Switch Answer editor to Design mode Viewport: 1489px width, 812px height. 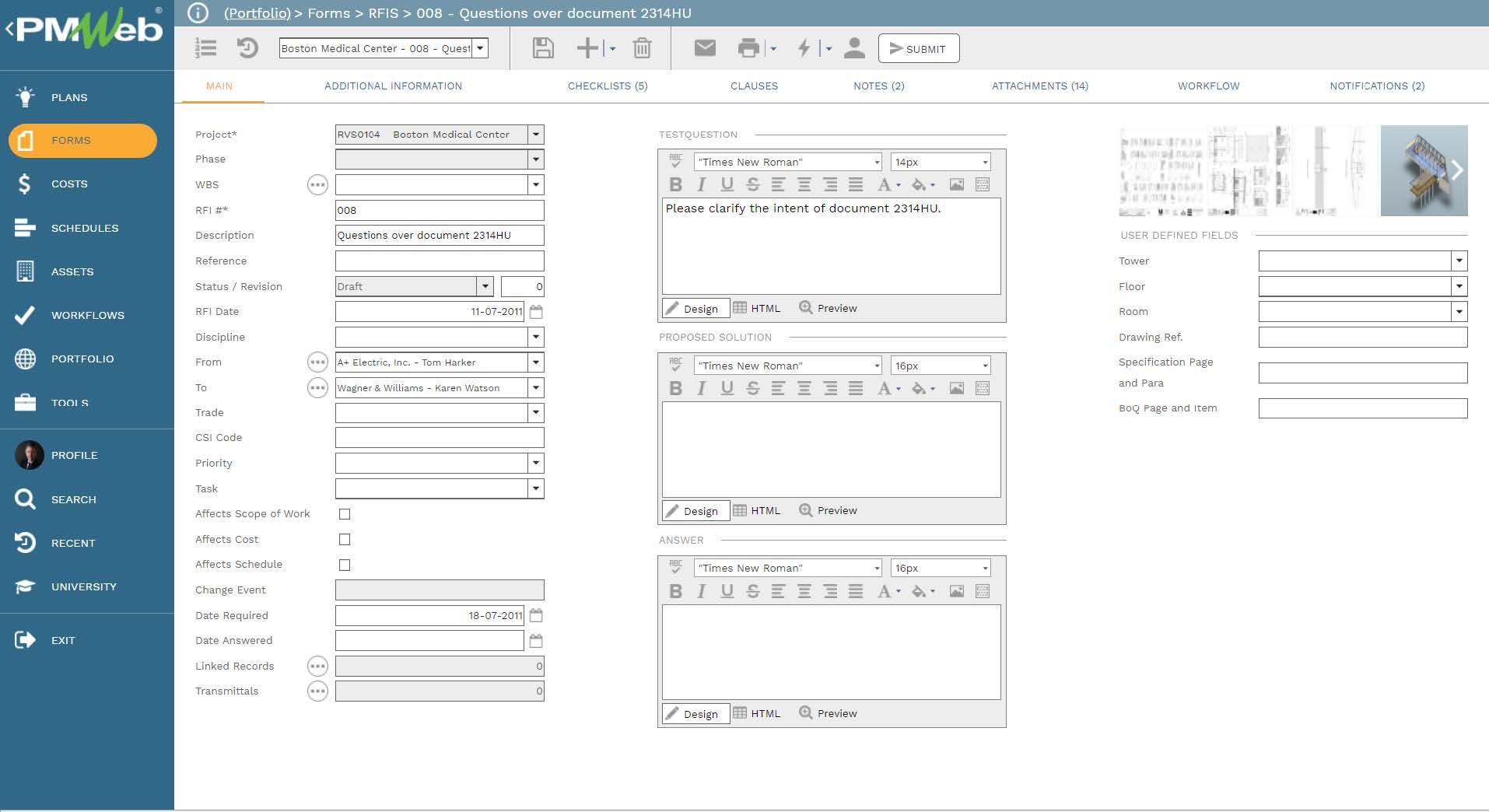(x=695, y=714)
